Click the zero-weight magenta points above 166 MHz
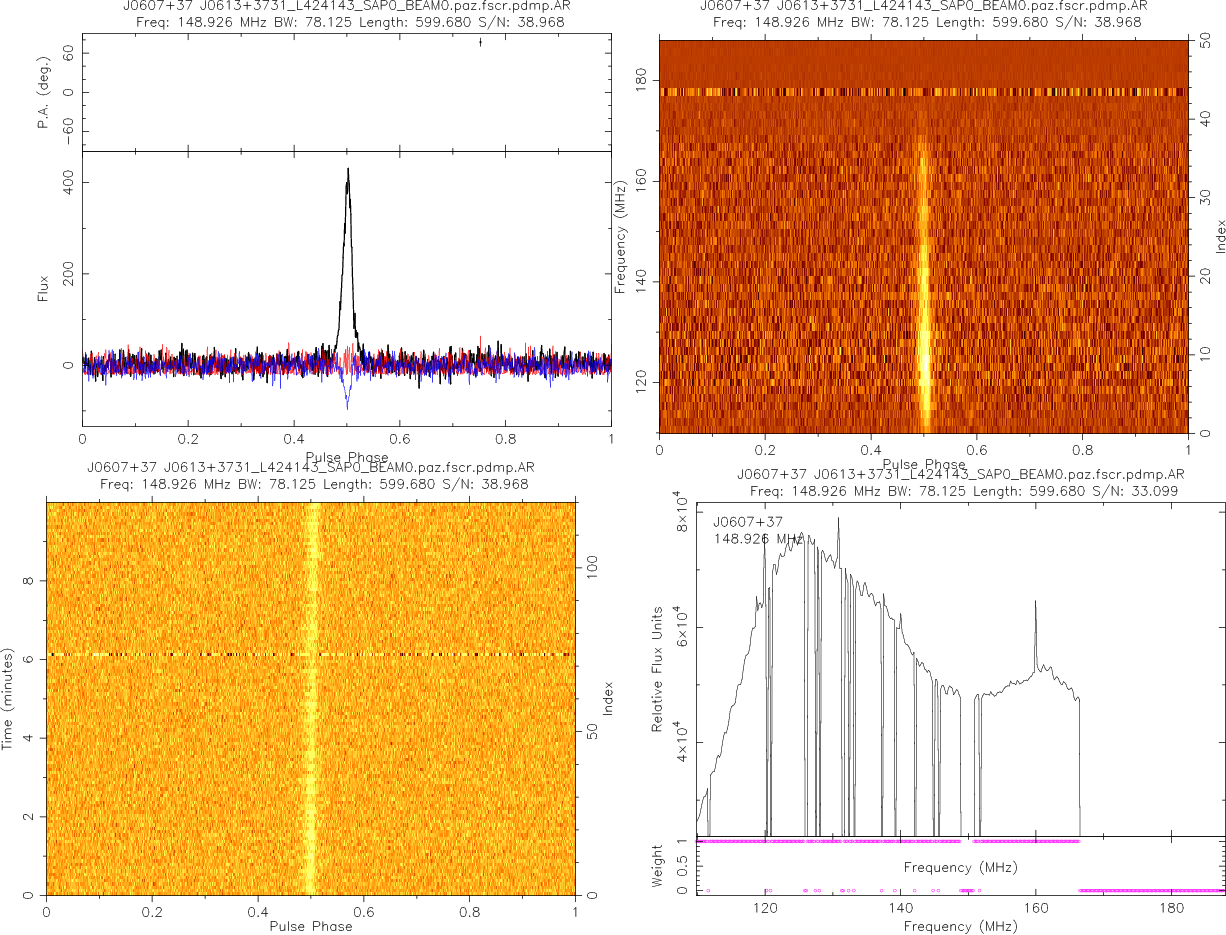The image size is (1226, 935). click(1150, 890)
